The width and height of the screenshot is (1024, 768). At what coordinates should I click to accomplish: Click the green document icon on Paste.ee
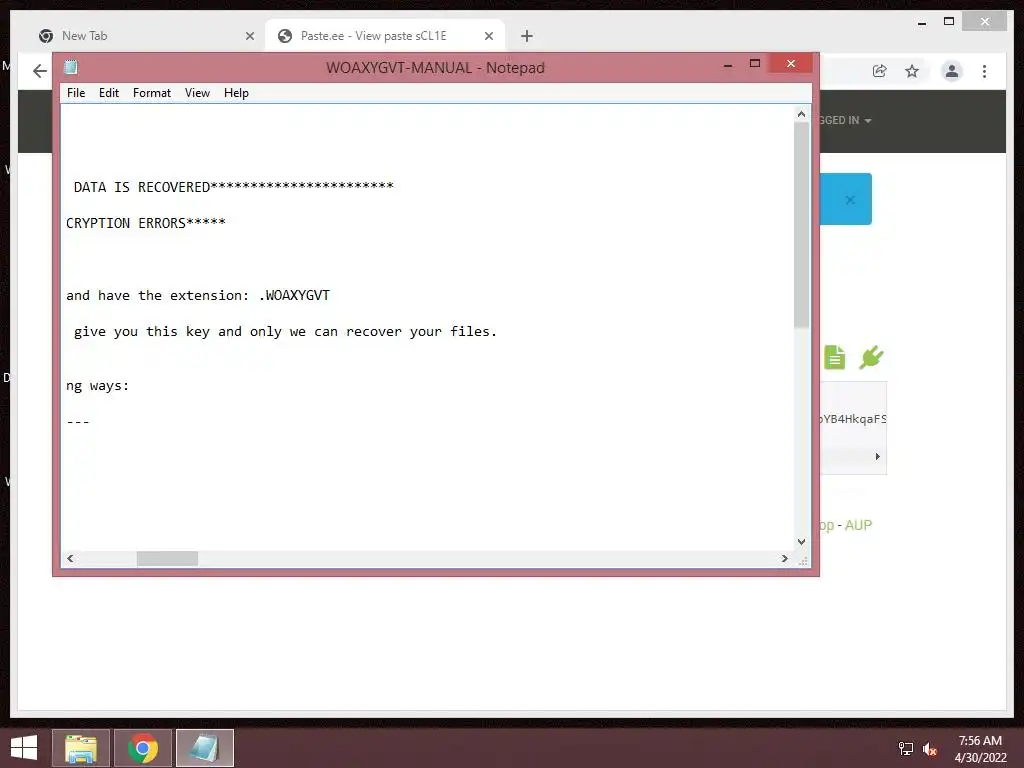point(834,357)
